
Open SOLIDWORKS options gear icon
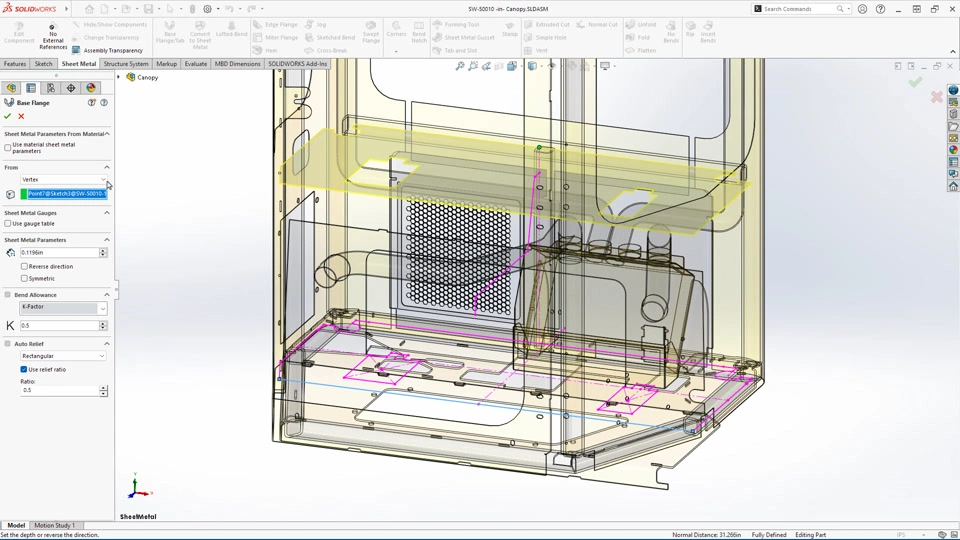click(207, 9)
